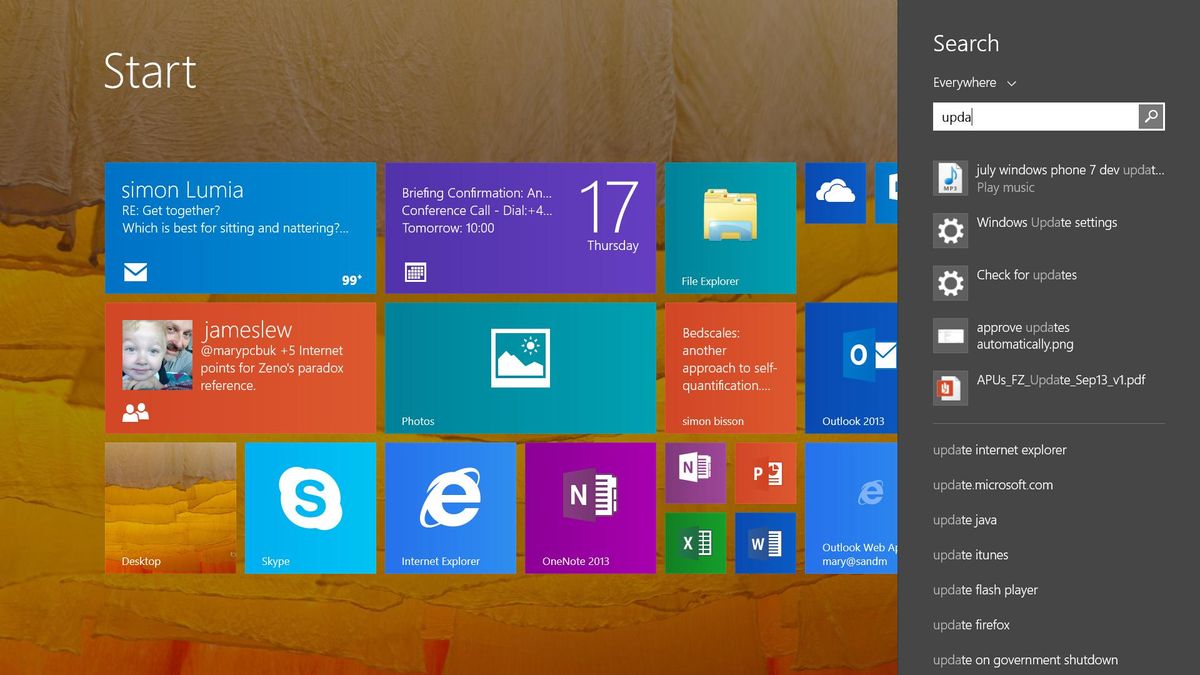The image size is (1200, 675).
Task: Open Word from the small tile
Action: [765, 543]
